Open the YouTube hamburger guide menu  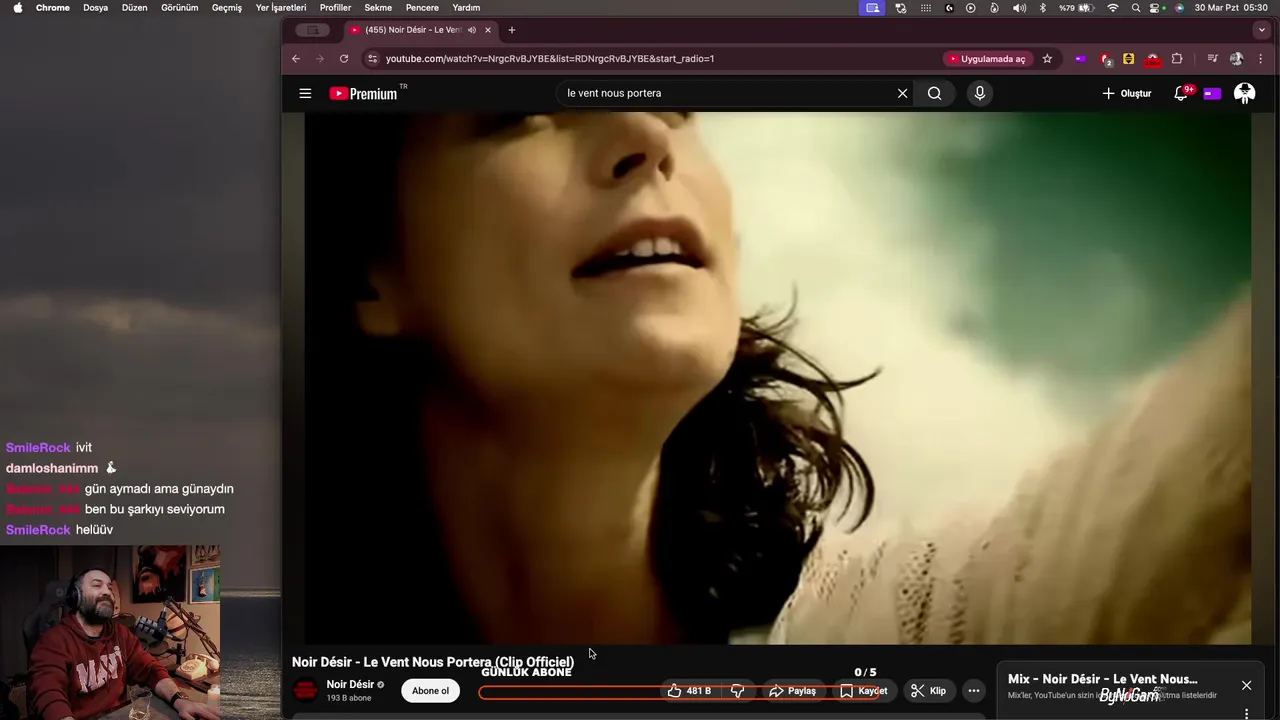pyautogui.click(x=305, y=93)
